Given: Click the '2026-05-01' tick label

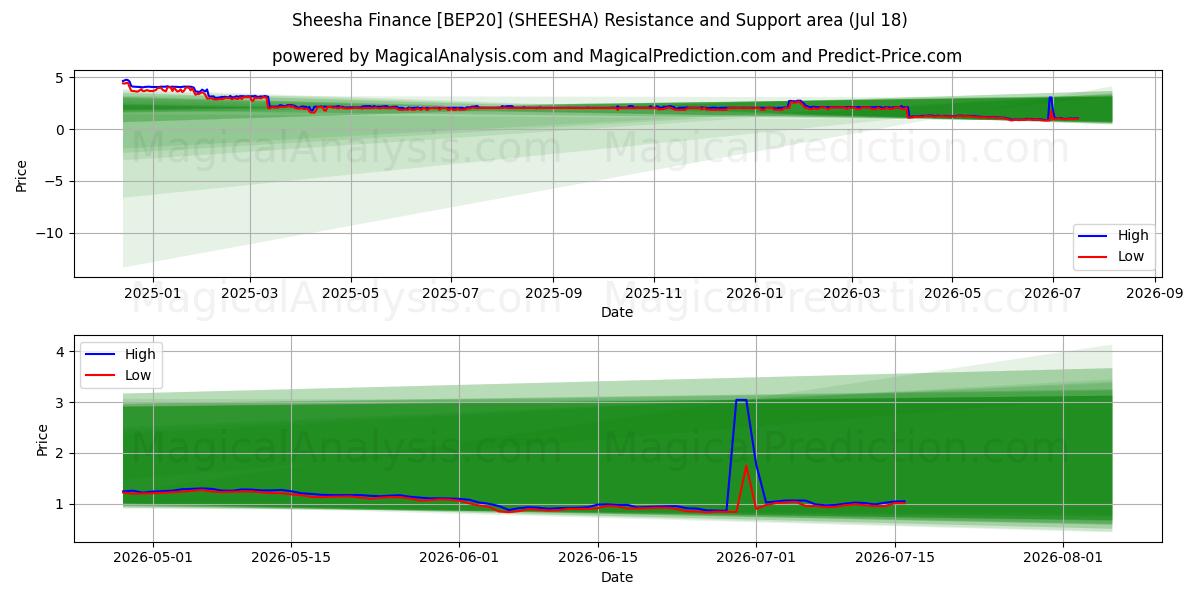Looking at the screenshot, I should point(153,558).
